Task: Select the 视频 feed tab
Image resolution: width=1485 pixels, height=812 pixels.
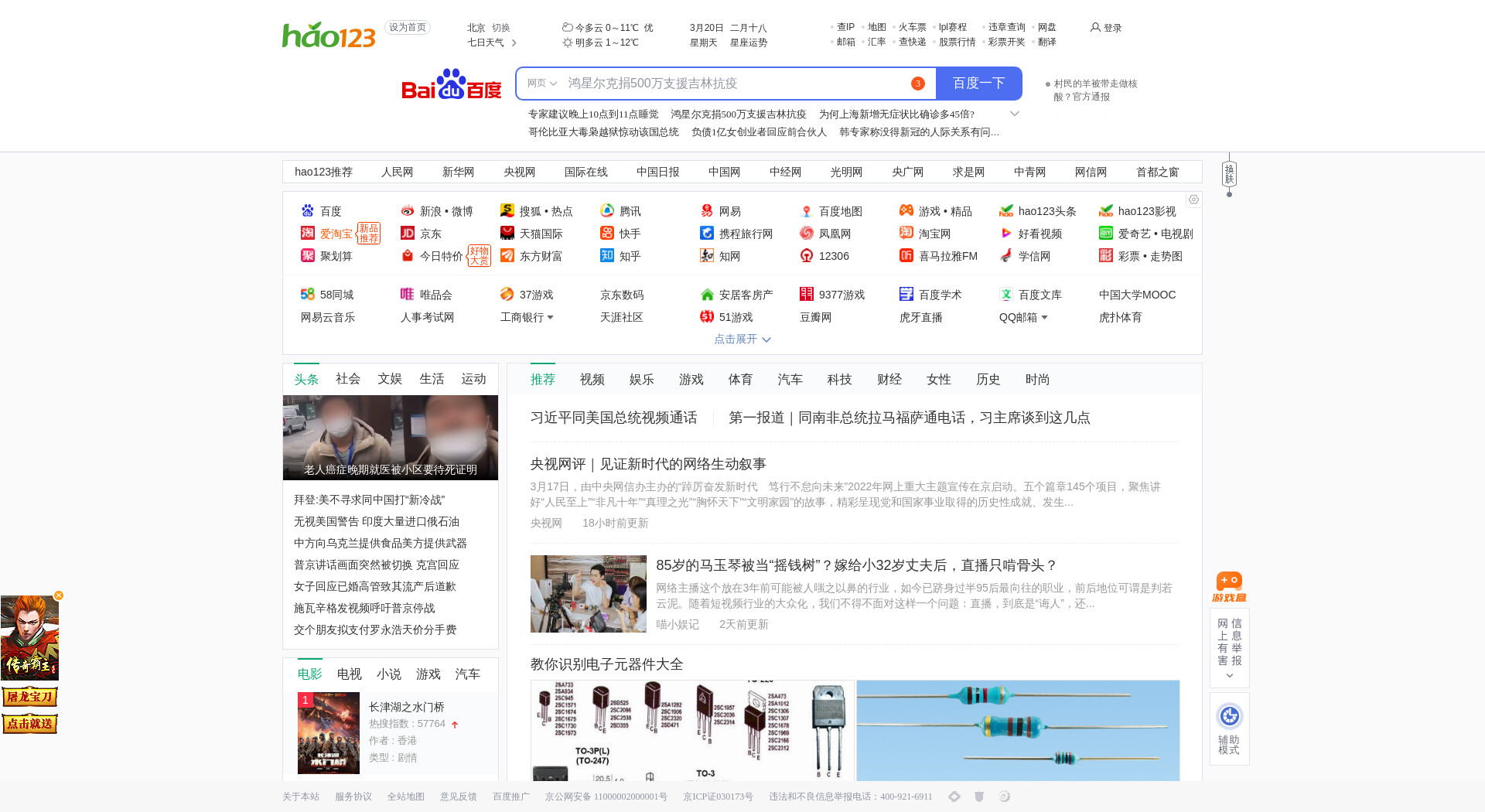Action: 592,380
